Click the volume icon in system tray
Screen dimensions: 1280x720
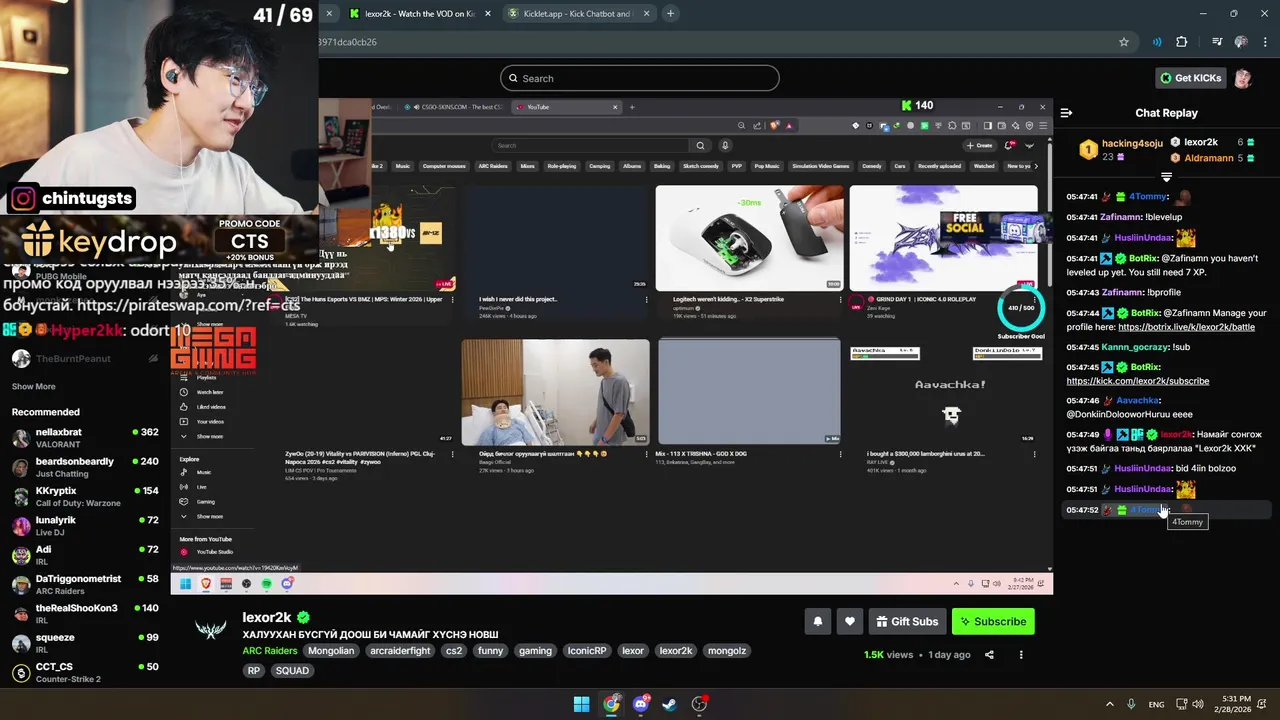point(1198,704)
